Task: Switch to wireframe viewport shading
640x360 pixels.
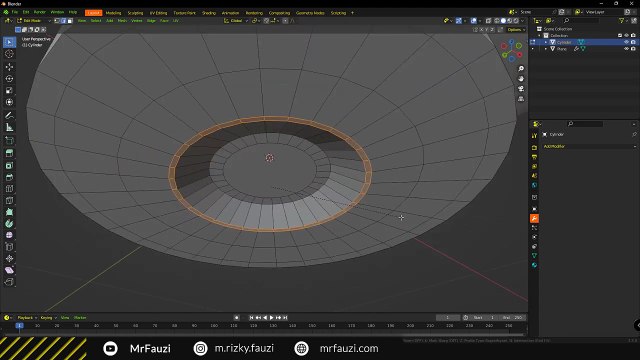Action: pos(497,20)
